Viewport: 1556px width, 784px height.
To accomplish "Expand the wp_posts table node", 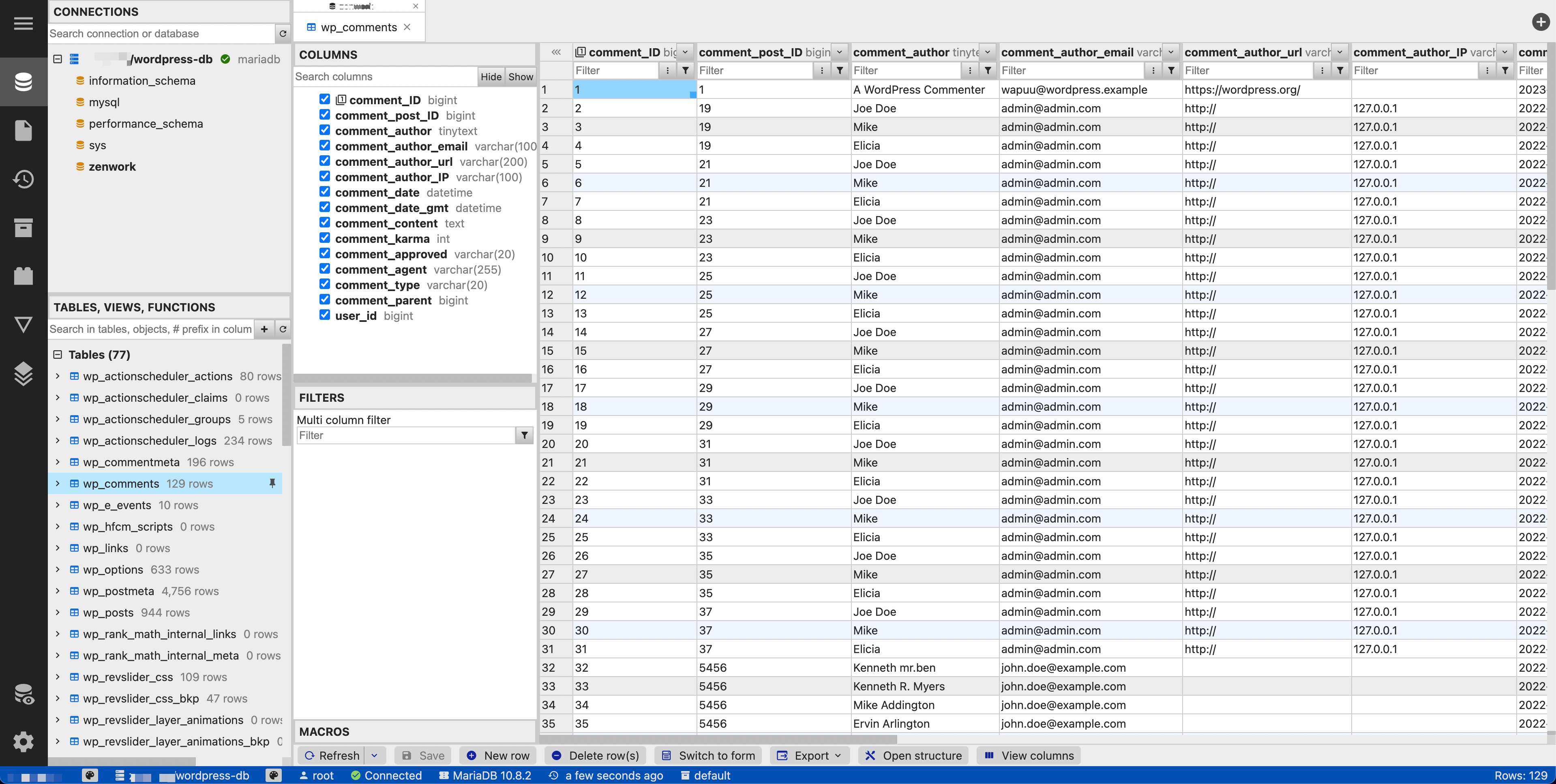I will coord(58,613).
